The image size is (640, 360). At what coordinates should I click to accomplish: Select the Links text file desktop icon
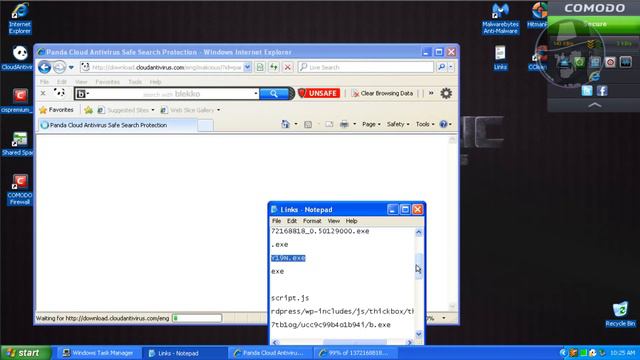(500, 58)
